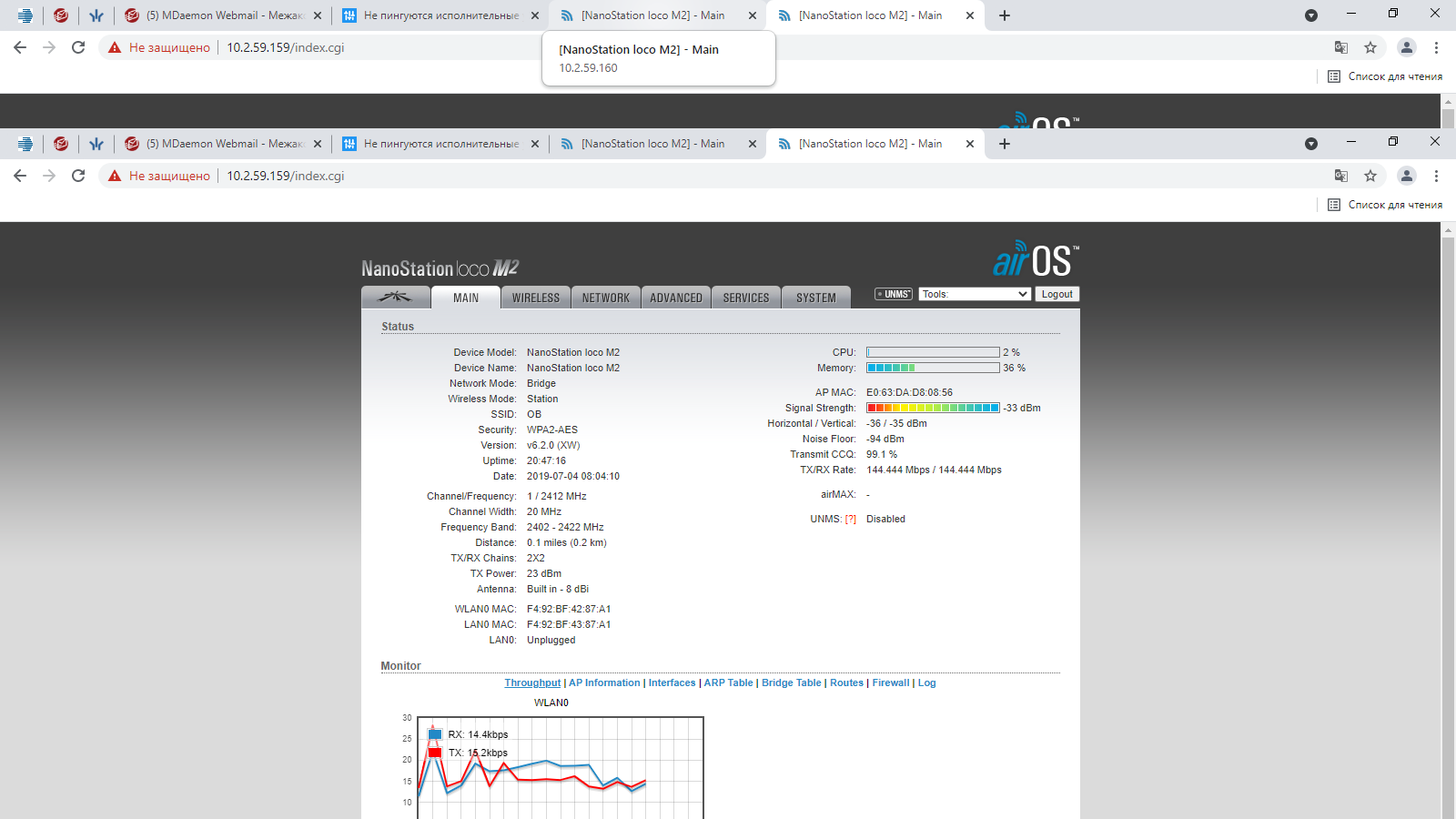Screen dimensions: 1456x819
Task: Click the red TX legend square
Action: point(435,753)
